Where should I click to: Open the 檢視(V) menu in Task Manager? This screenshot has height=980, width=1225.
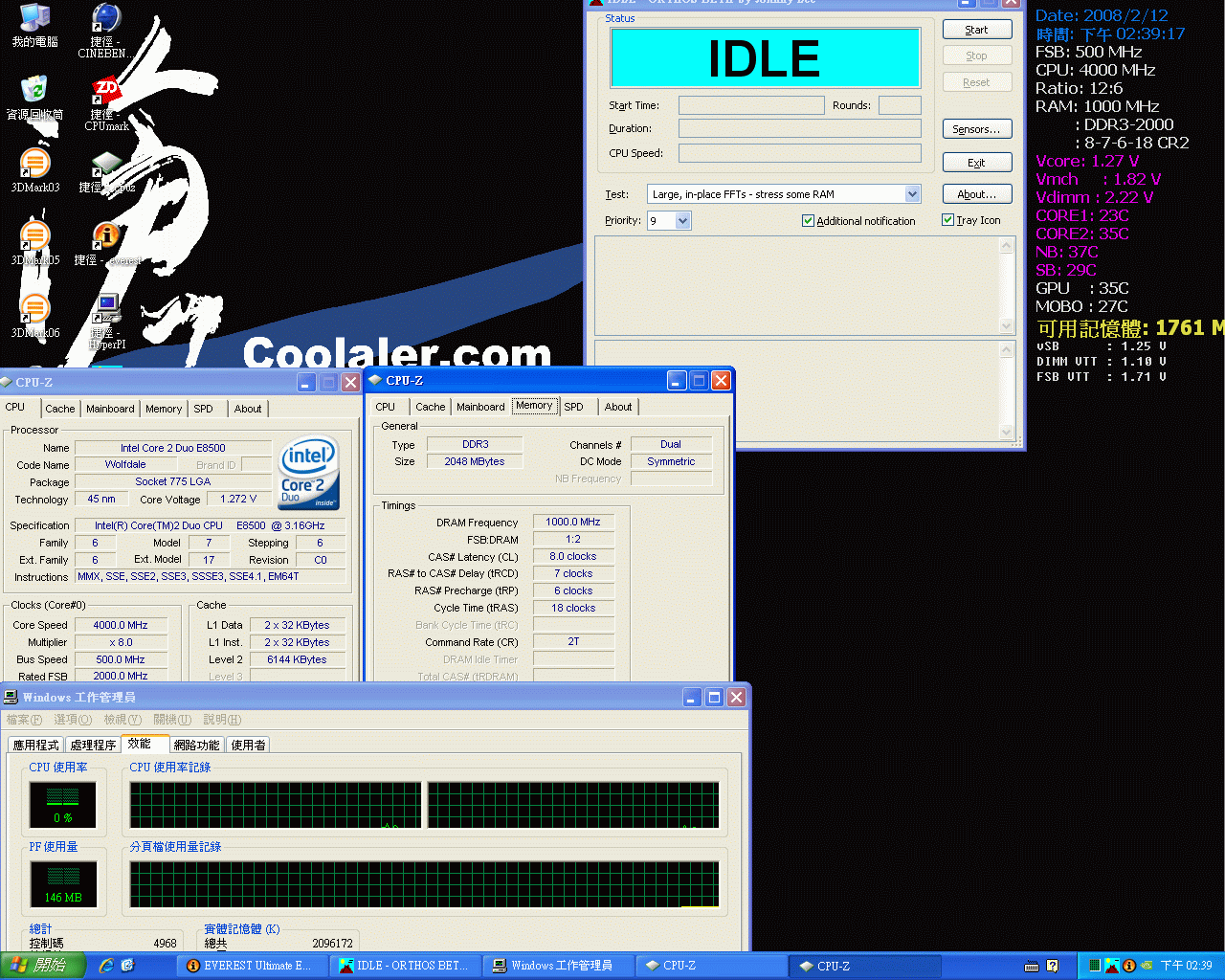(x=122, y=720)
